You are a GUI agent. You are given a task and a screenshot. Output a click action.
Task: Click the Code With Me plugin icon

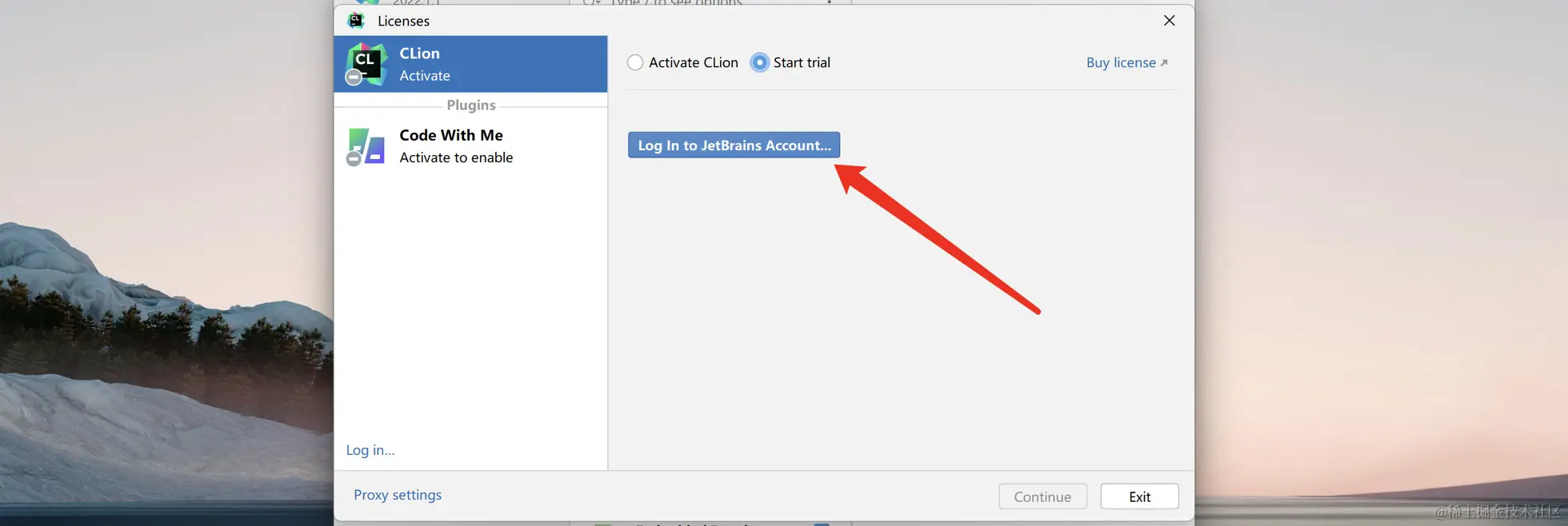tap(367, 146)
